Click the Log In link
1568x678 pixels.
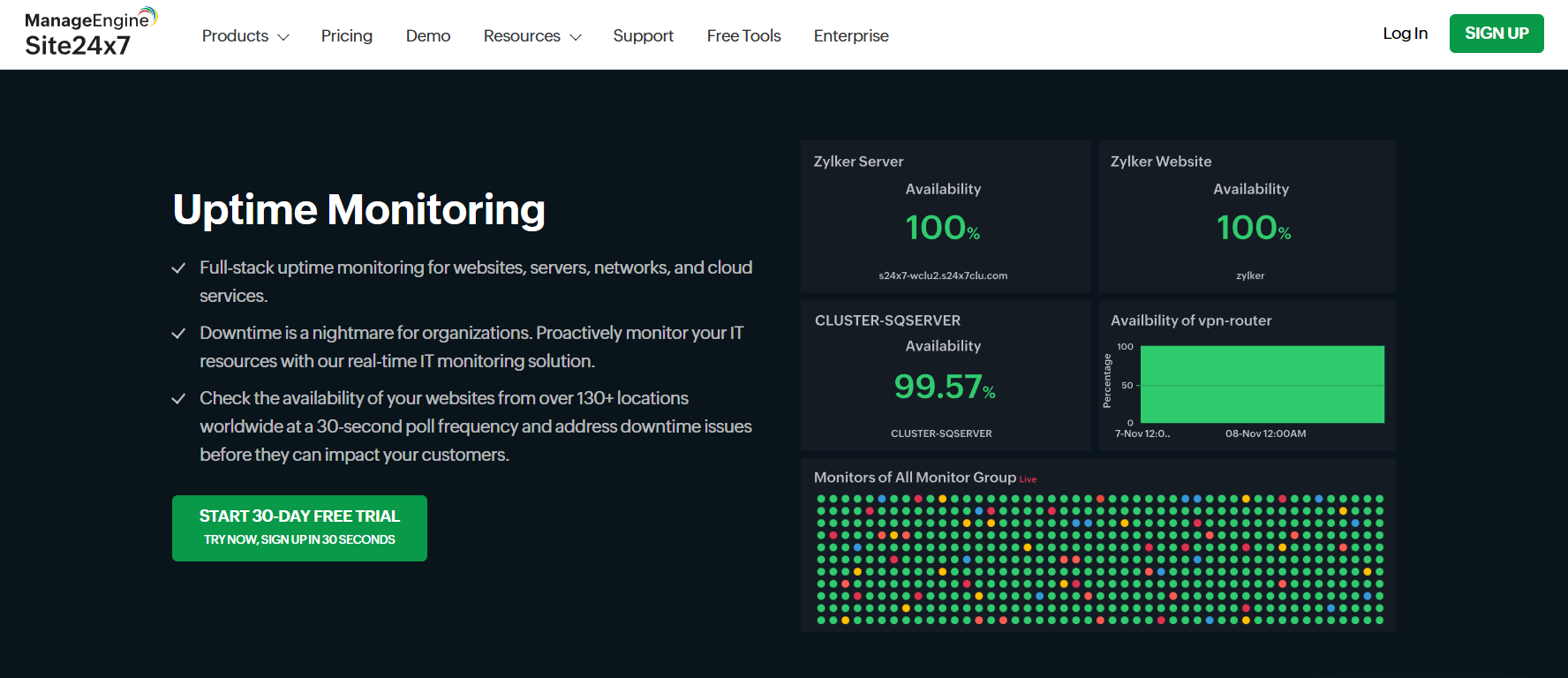(x=1406, y=34)
